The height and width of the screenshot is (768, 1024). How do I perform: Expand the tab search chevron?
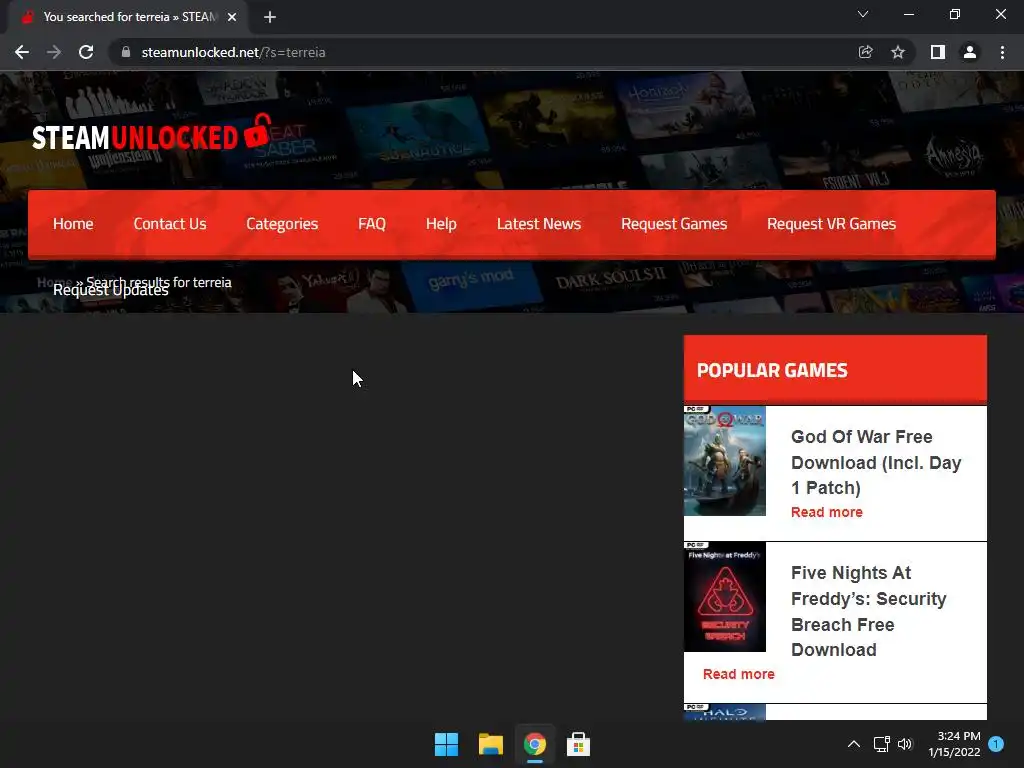click(863, 14)
